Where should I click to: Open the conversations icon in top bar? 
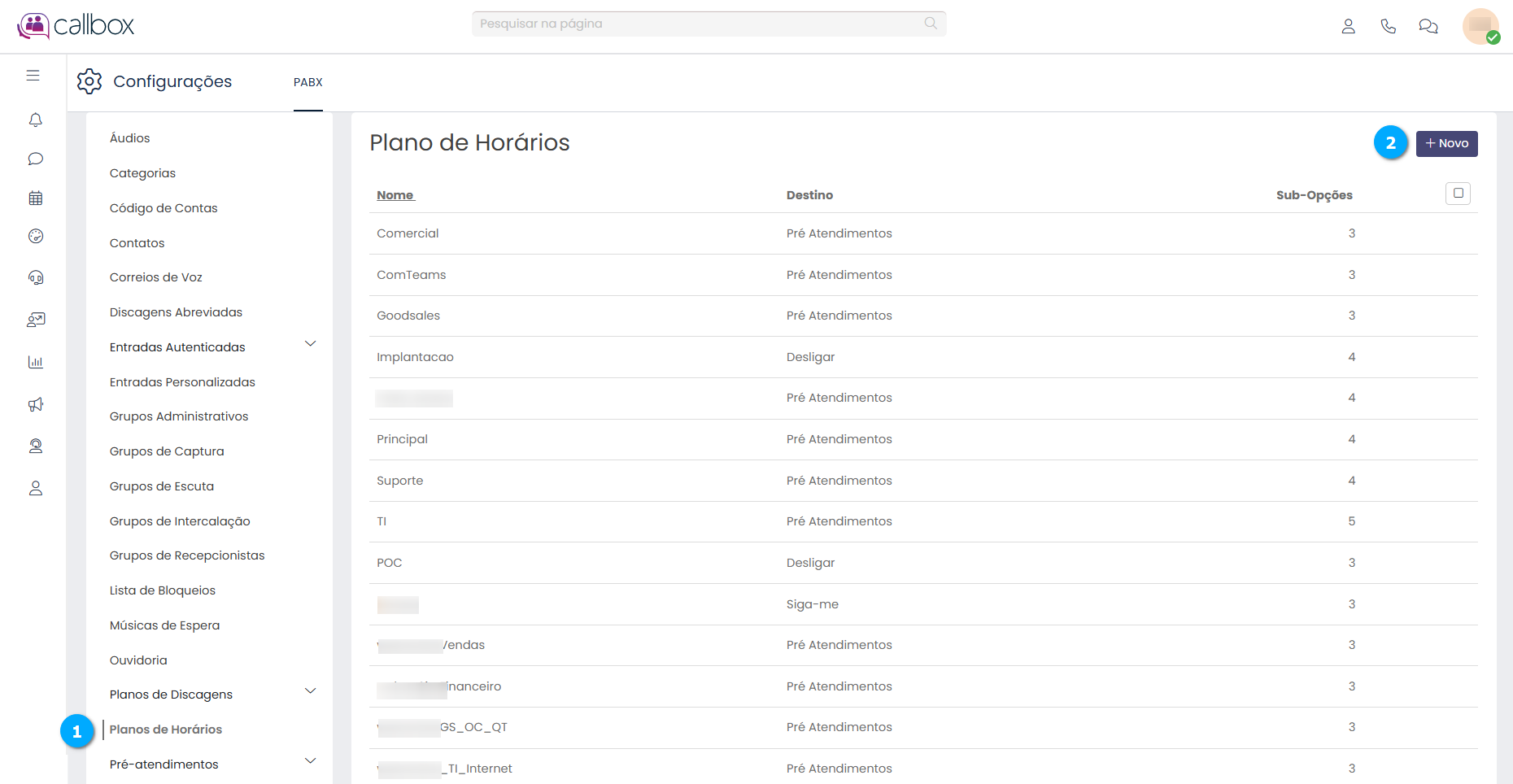[x=1428, y=26]
